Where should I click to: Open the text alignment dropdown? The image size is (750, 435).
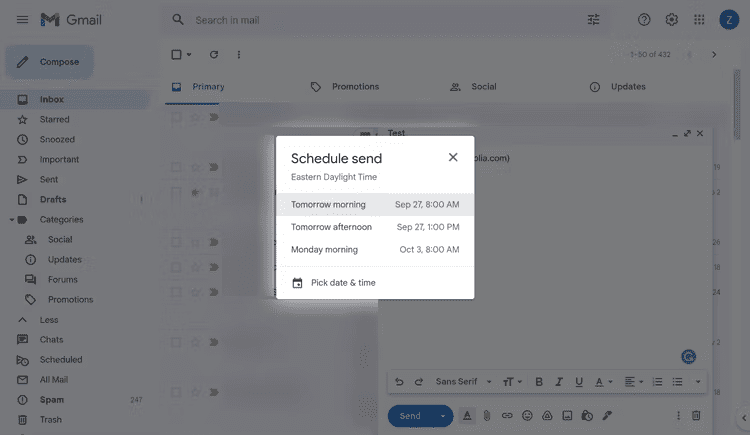click(634, 382)
